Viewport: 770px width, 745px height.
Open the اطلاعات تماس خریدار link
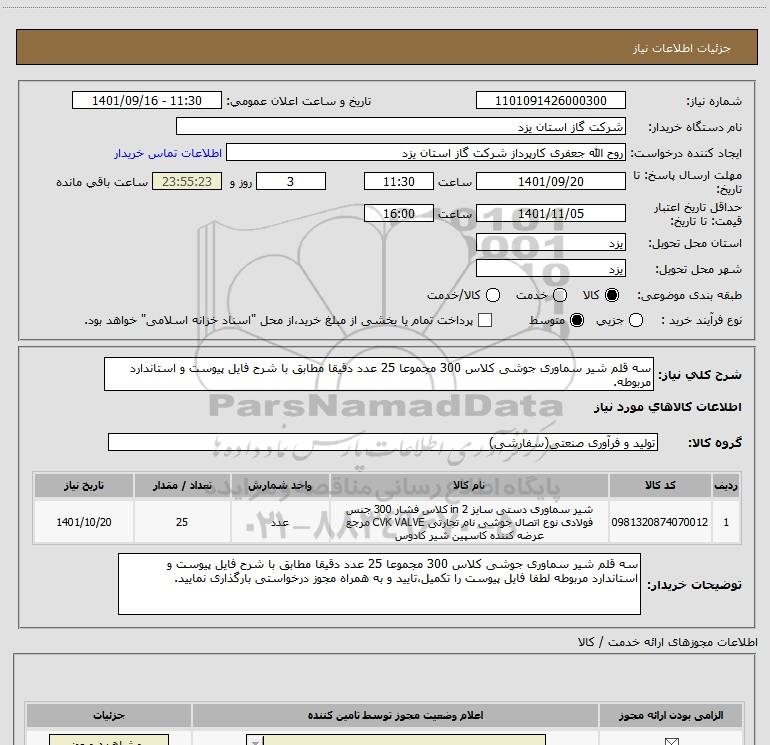pos(168,153)
